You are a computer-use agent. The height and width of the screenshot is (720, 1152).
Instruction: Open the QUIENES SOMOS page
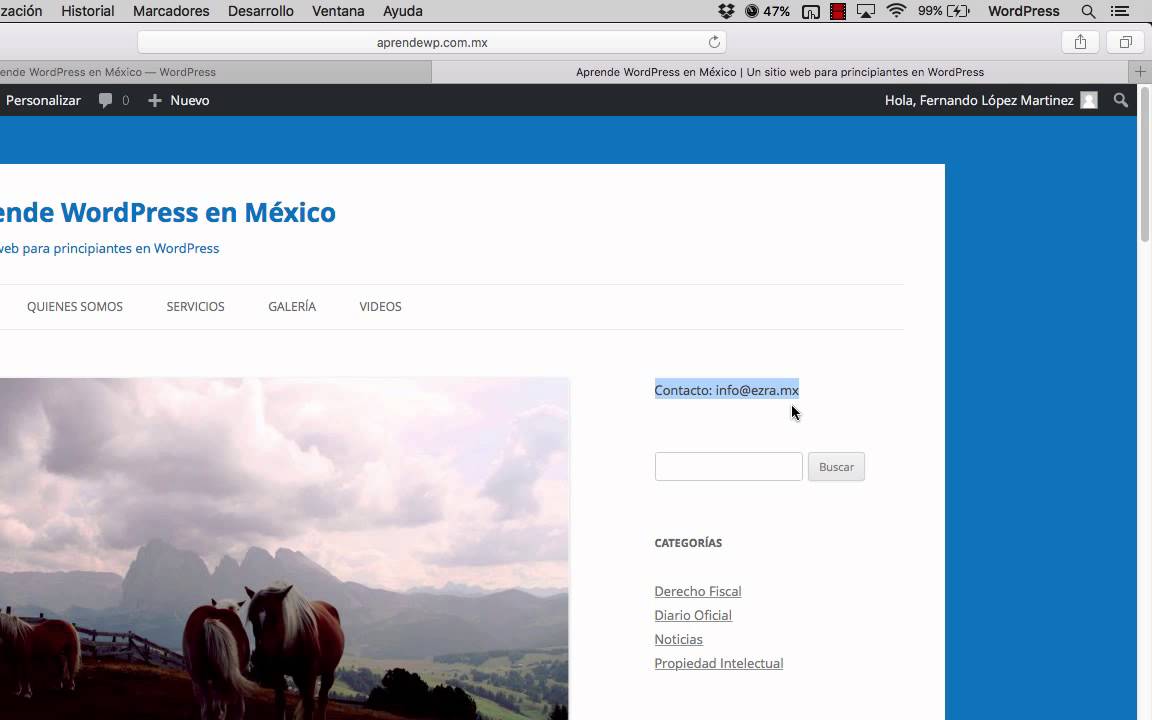75,306
